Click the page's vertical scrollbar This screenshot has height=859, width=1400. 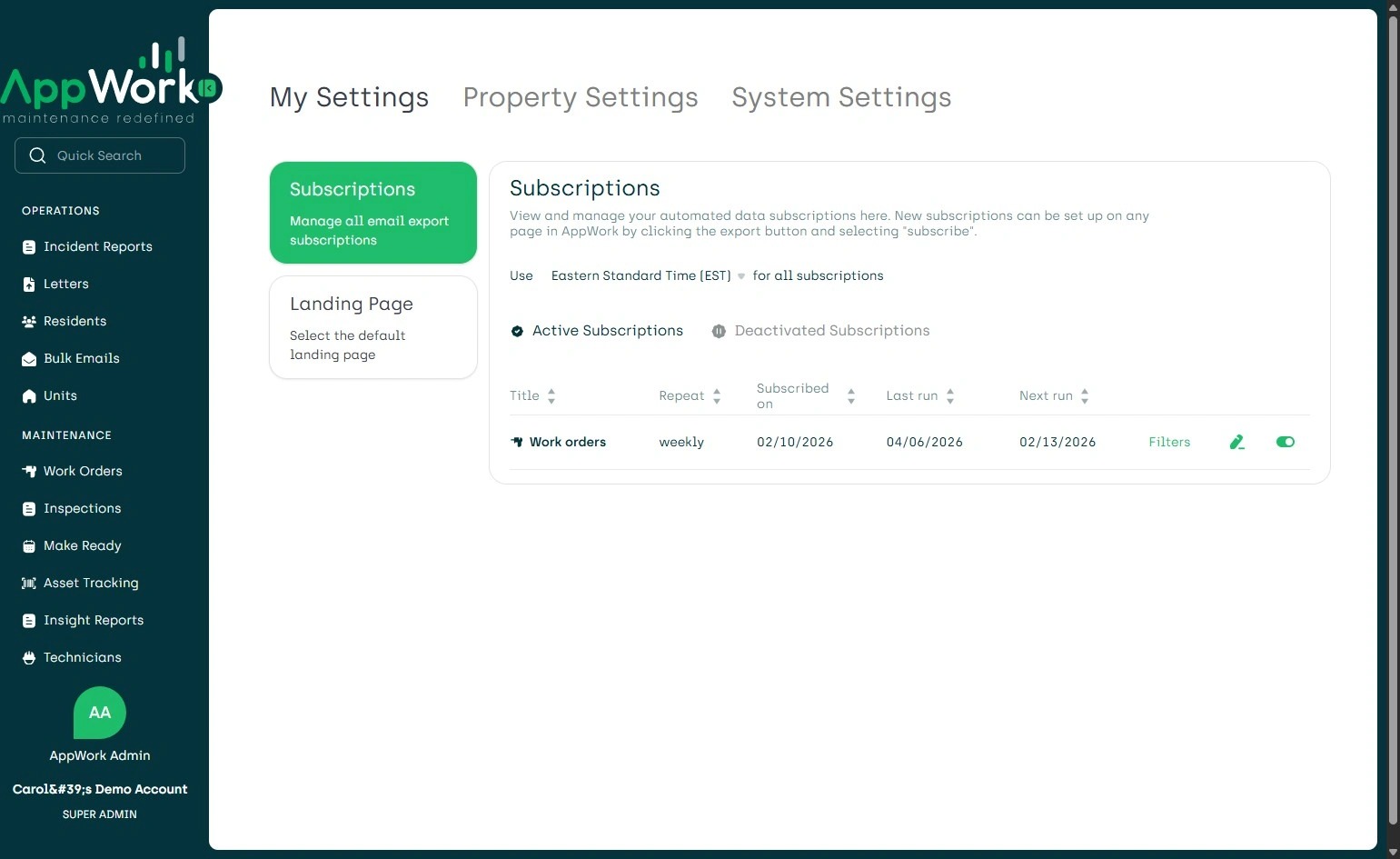point(1394,418)
